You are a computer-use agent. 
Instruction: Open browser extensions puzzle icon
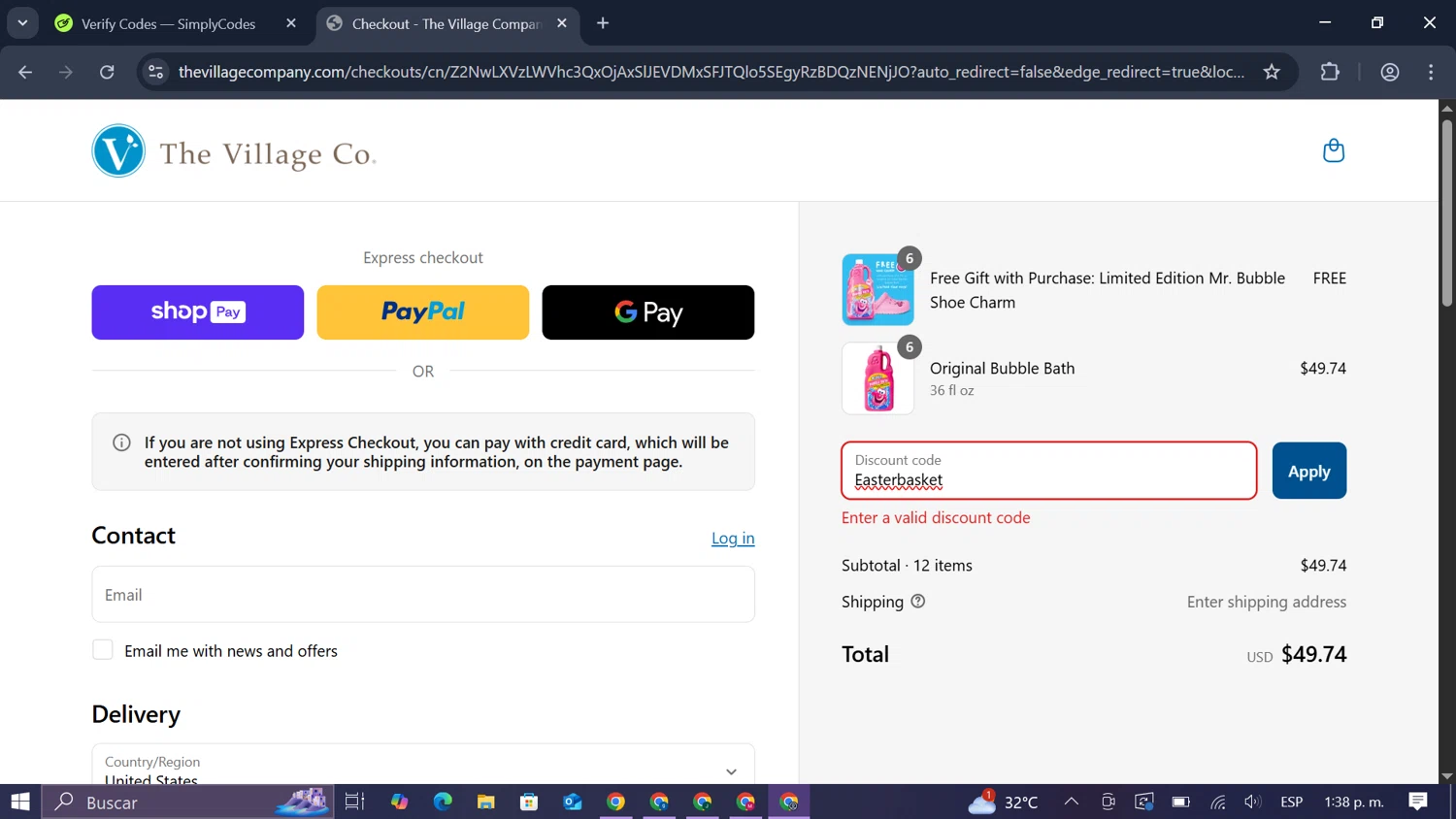(1330, 72)
